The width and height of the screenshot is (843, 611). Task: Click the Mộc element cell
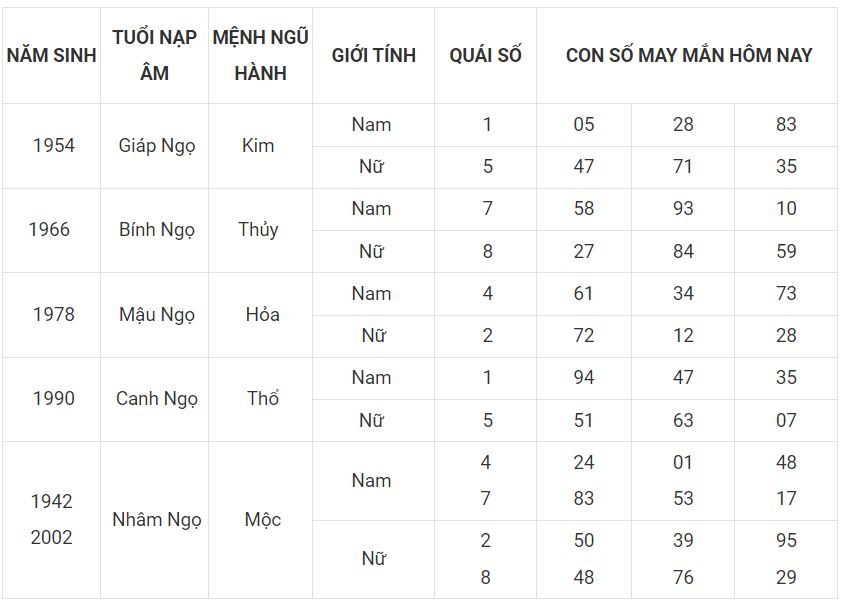(262, 520)
